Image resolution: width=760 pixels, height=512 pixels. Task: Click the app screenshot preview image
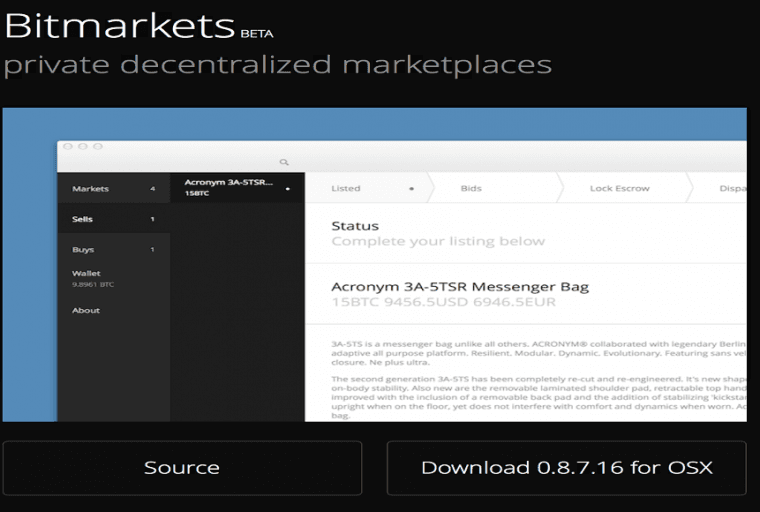click(375, 265)
